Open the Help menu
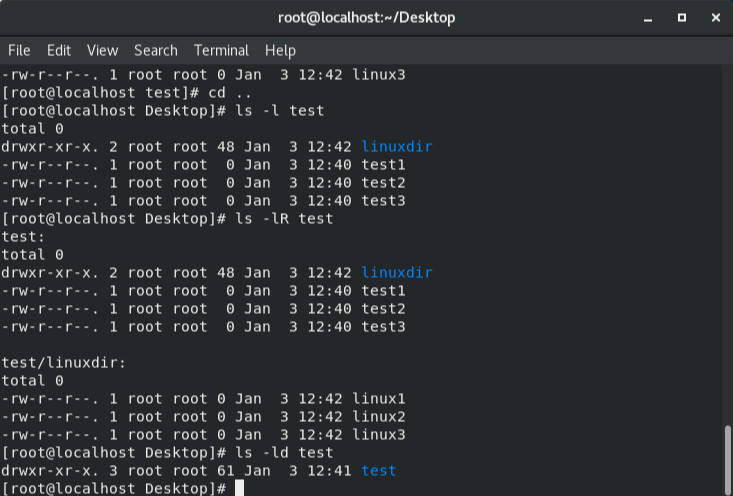Screen dimensions: 733x496 [x=280, y=50]
